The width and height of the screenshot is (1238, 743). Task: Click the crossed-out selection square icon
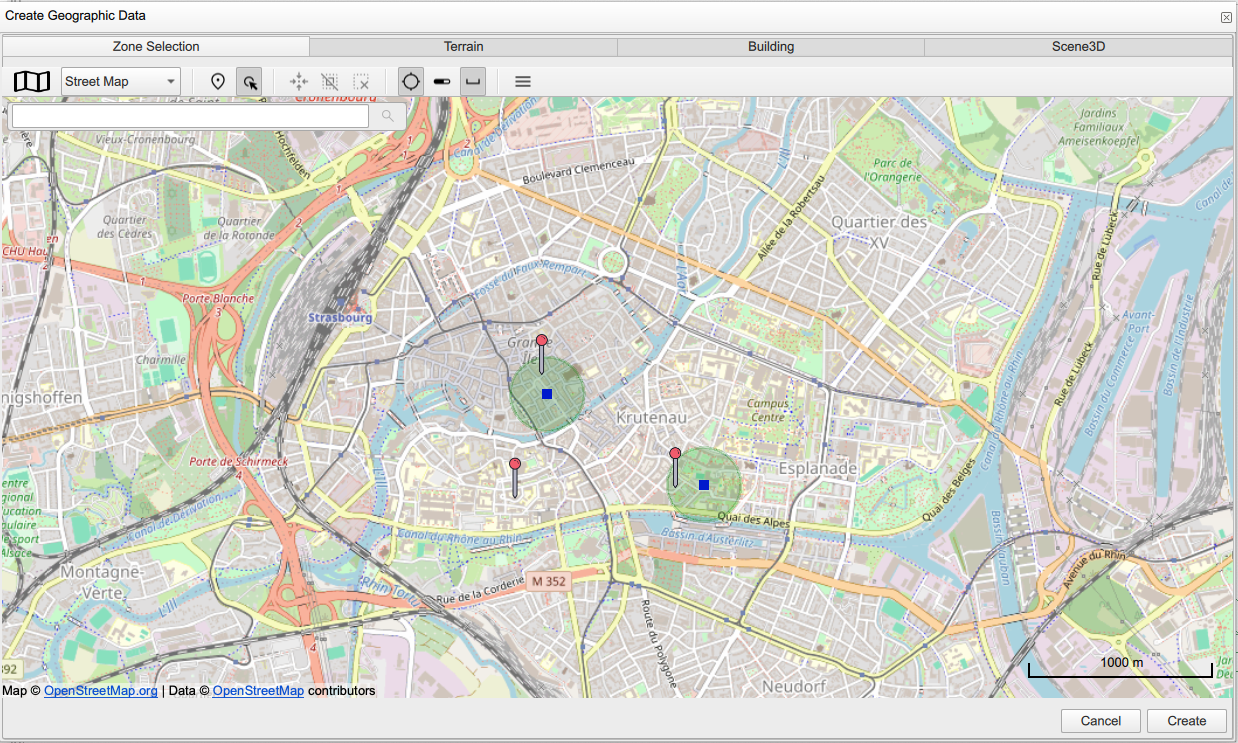(x=329, y=82)
